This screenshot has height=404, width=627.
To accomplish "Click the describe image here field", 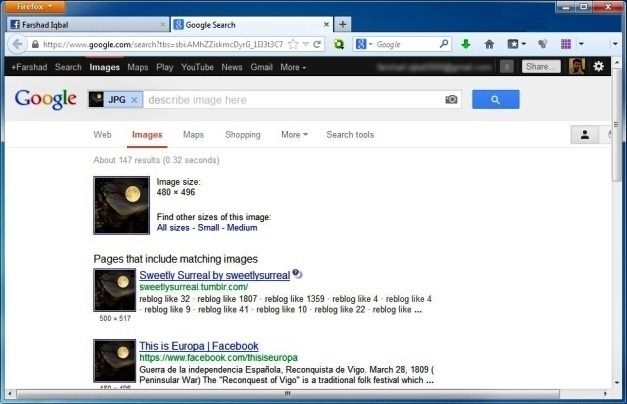I will (295, 100).
